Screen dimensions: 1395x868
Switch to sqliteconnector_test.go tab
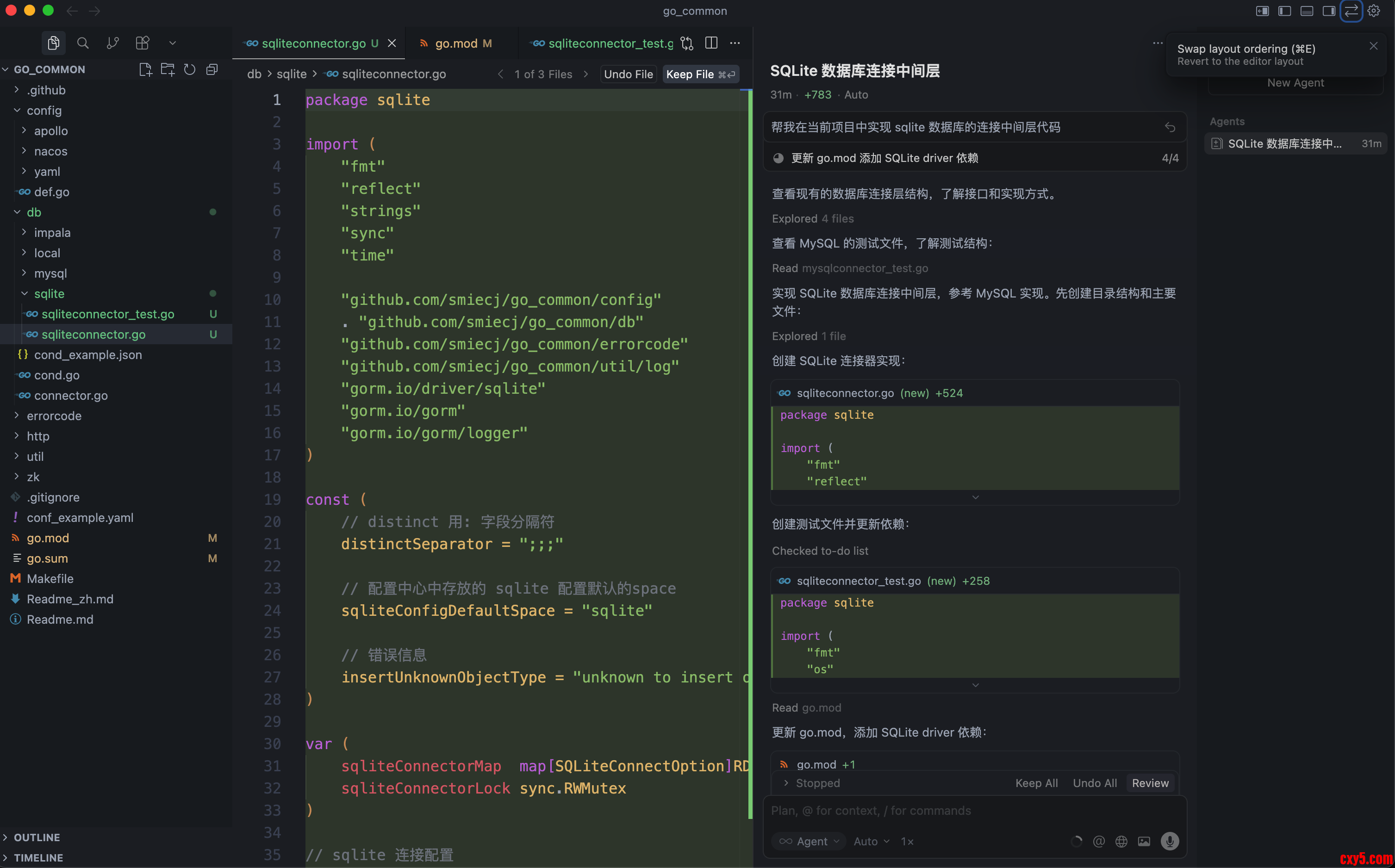pos(610,43)
